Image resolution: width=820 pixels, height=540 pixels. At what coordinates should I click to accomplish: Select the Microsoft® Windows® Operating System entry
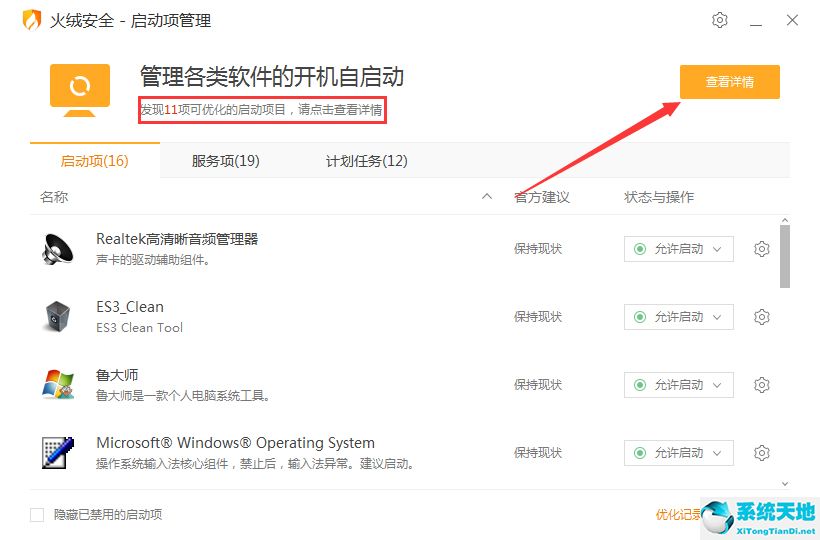click(235, 443)
